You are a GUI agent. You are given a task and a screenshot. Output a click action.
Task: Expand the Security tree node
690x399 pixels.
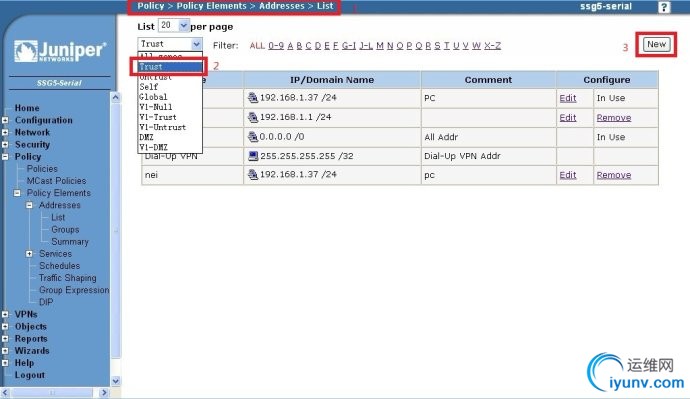pyautogui.click(x=5, y=144)
